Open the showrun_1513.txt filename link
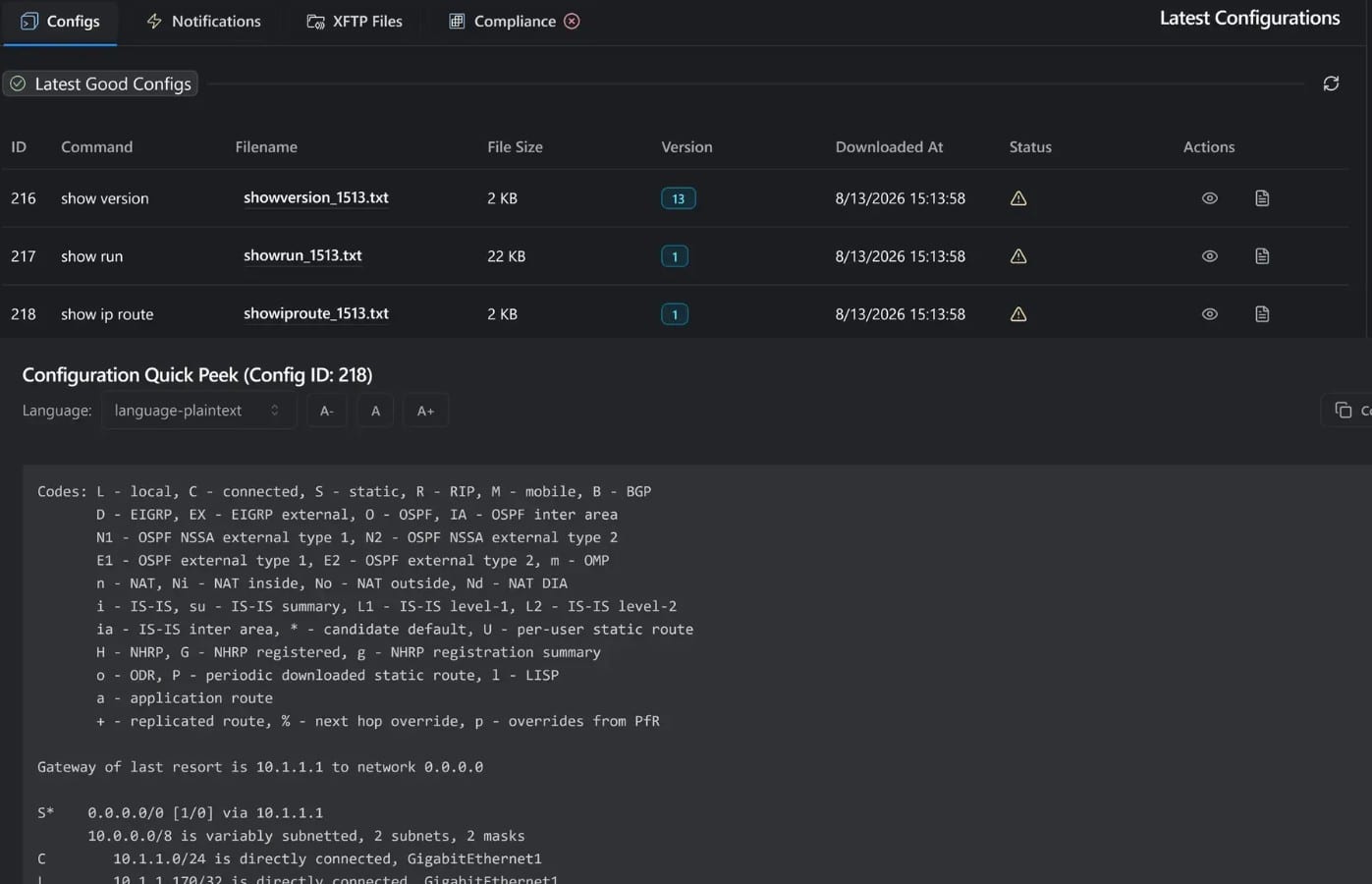This screenshot has height=884, width=1372. (302, 255)
